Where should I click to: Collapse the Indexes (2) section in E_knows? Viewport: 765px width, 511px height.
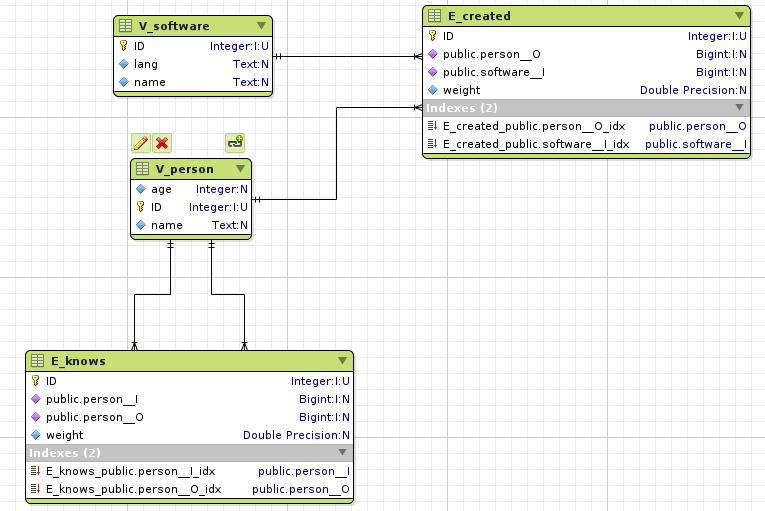point(342,453)
